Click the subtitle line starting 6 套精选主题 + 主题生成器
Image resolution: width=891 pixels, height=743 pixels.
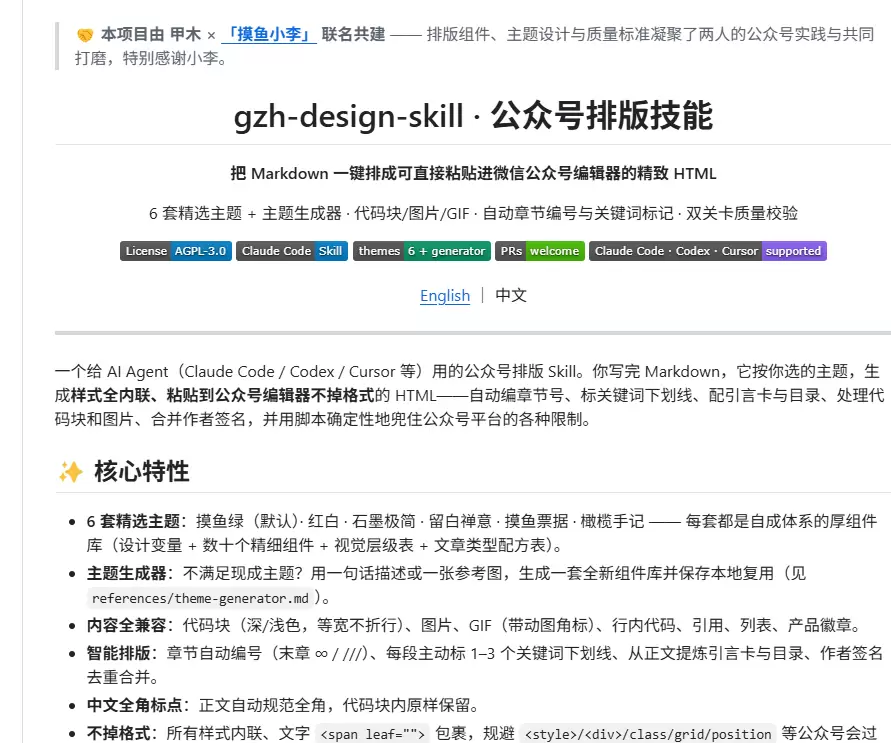click(x=473, y=213)
